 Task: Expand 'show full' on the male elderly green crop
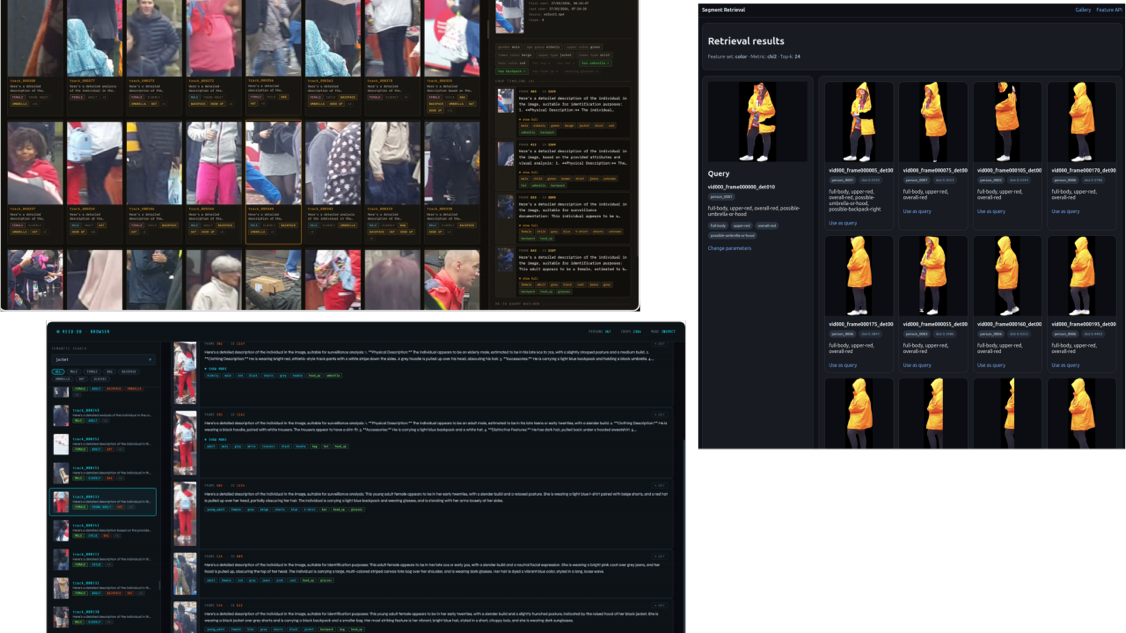click(529, 119)
